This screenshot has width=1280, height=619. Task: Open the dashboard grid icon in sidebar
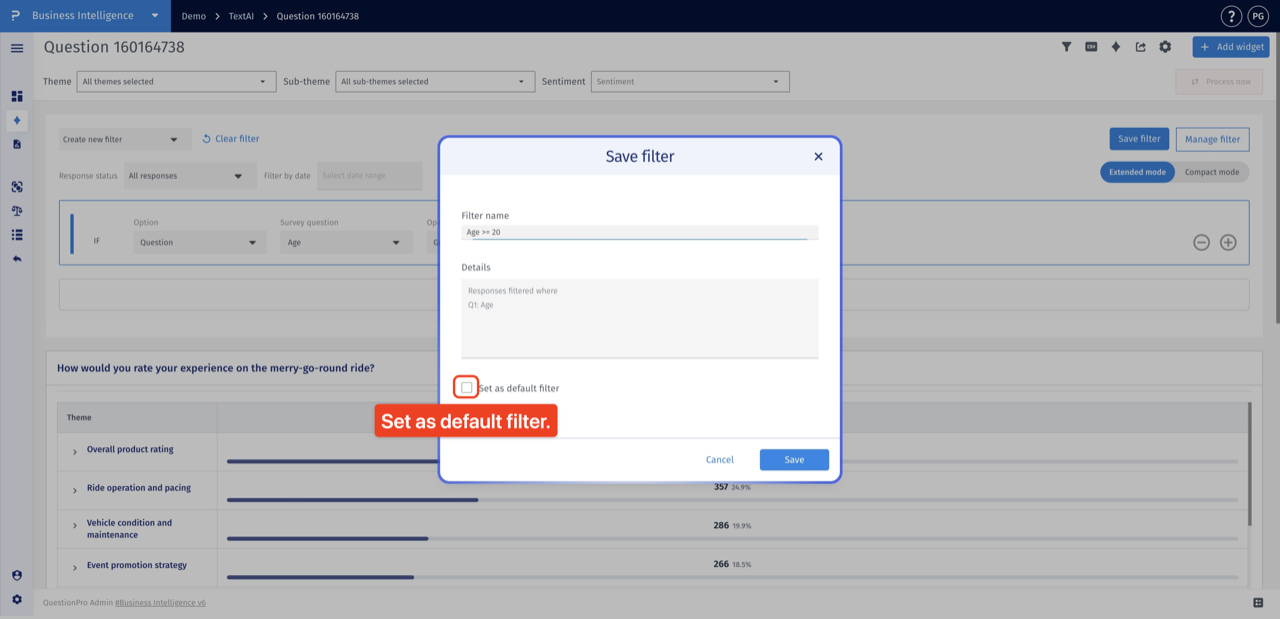tap(17, 96)
